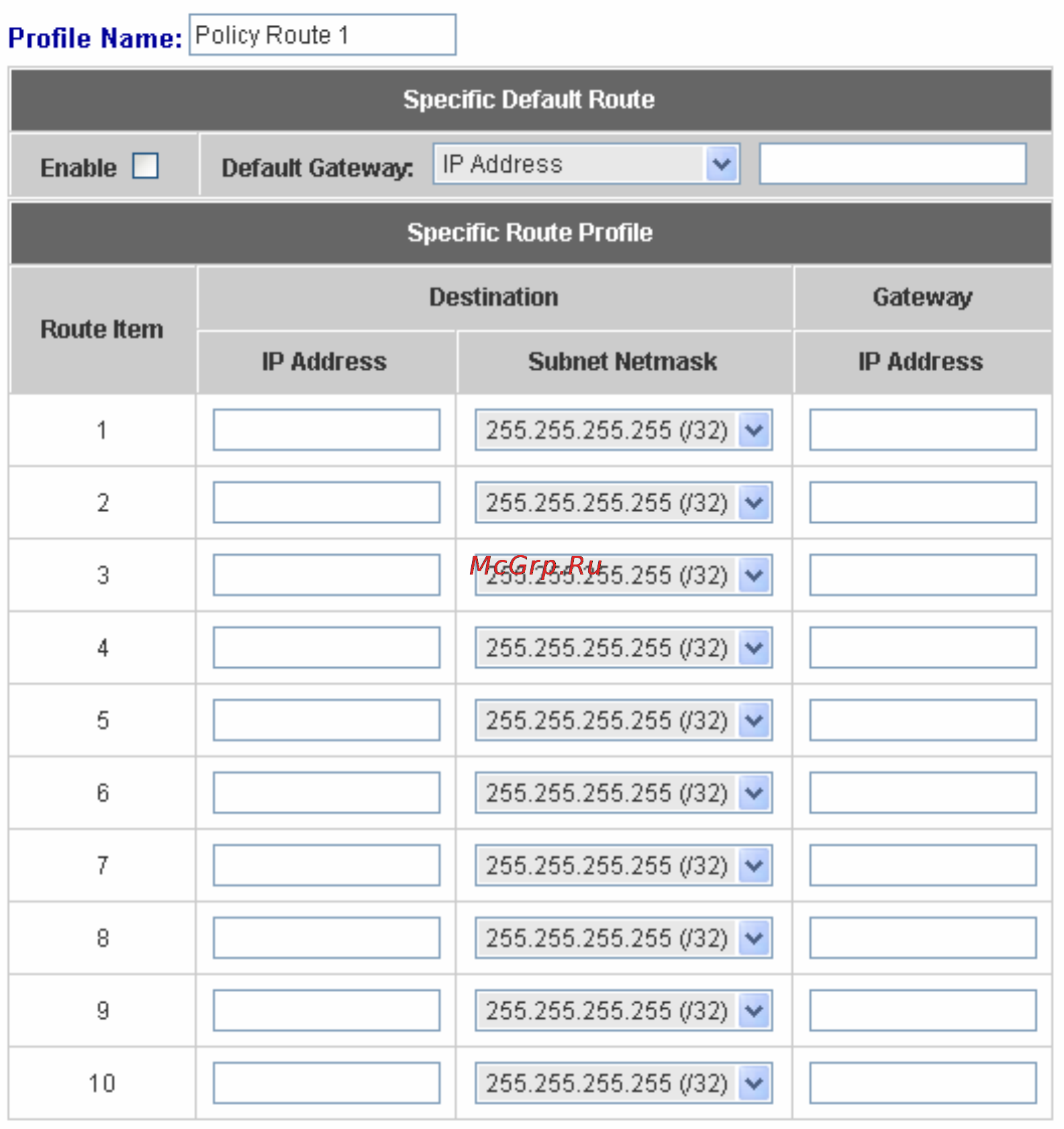The image size is (1064, 1129).
Task: Click the gateway IP field for route 9
Action: click(x=922, y=1010)
